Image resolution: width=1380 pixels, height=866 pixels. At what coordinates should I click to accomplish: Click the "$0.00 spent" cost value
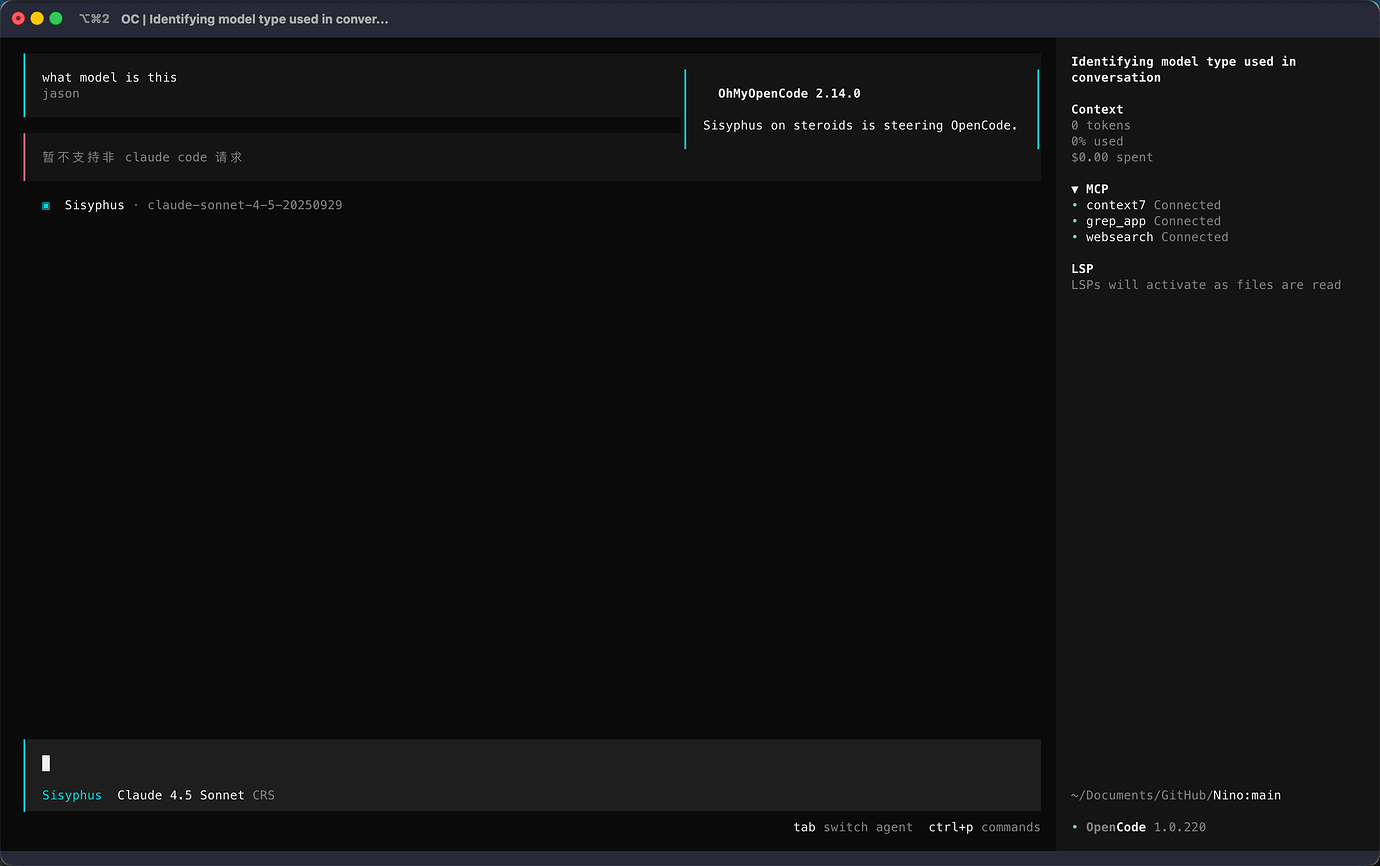coord(1112,157)
